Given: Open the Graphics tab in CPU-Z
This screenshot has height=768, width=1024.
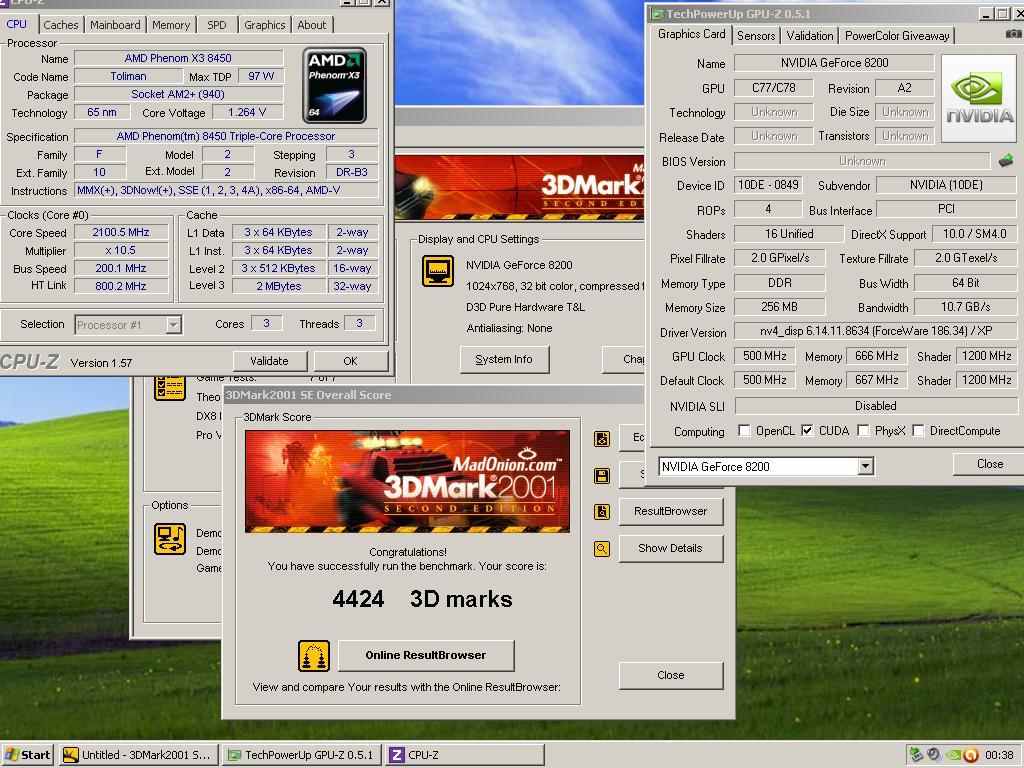Looking at the screenshot, I should click(x=264, y=25).
